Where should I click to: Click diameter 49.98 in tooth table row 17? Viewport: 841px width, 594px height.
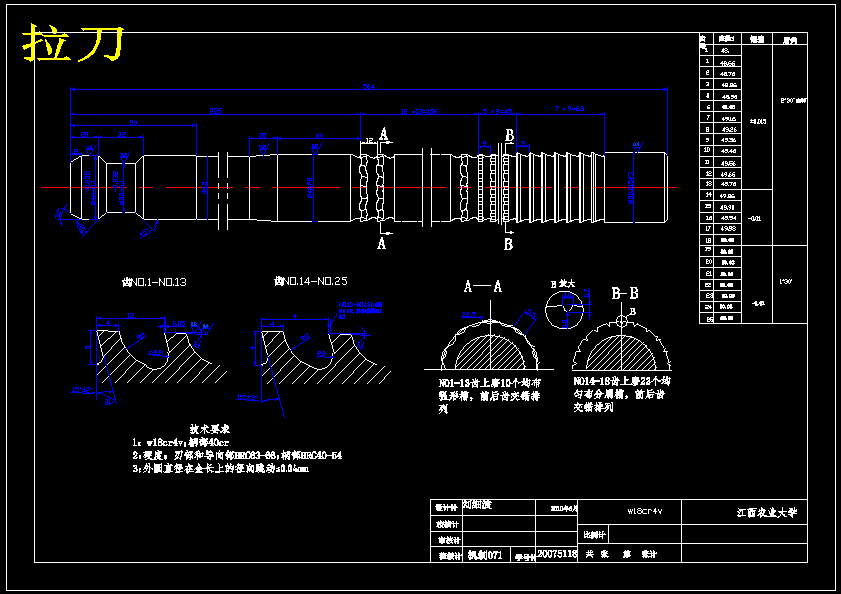click(x=728, y=229)
